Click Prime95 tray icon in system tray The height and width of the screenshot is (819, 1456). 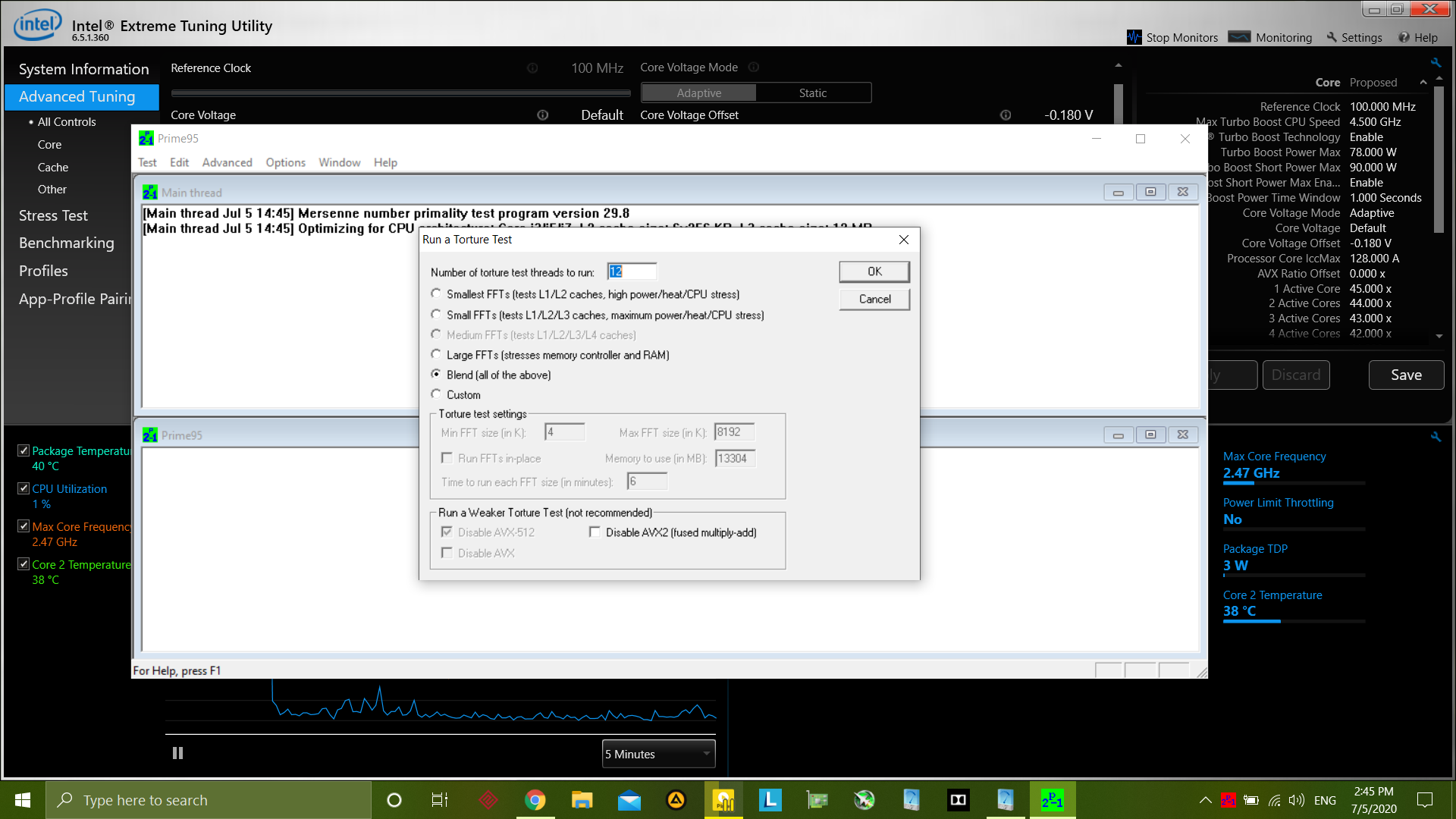pos(1228,800)
